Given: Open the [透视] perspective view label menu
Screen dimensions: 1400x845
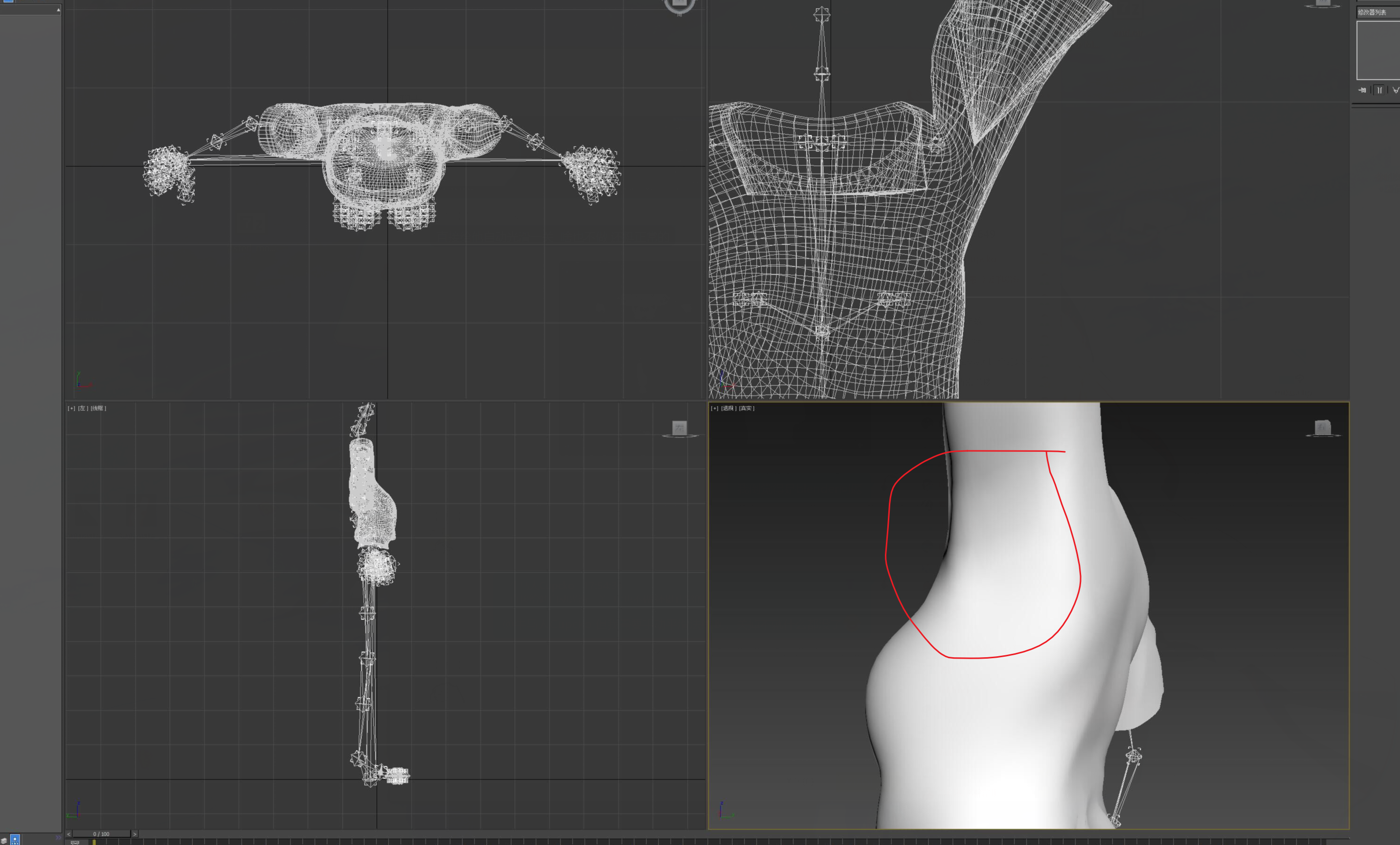Looking at the screenshot, I should [x=728, y=408].
